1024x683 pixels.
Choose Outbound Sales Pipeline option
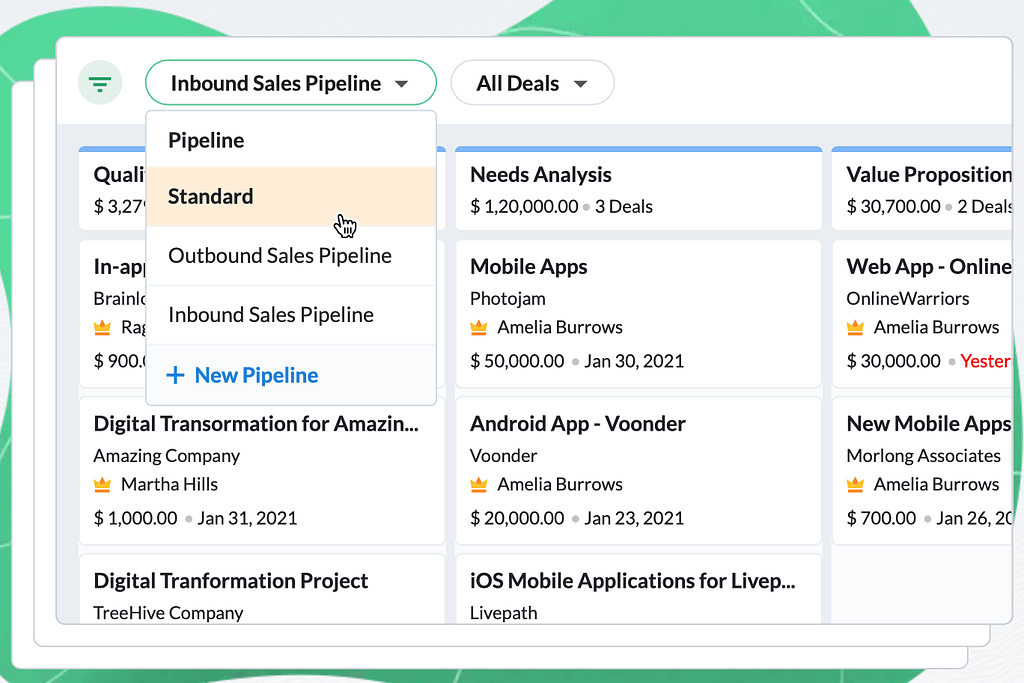pyautogui.click(x=291, y=256)
